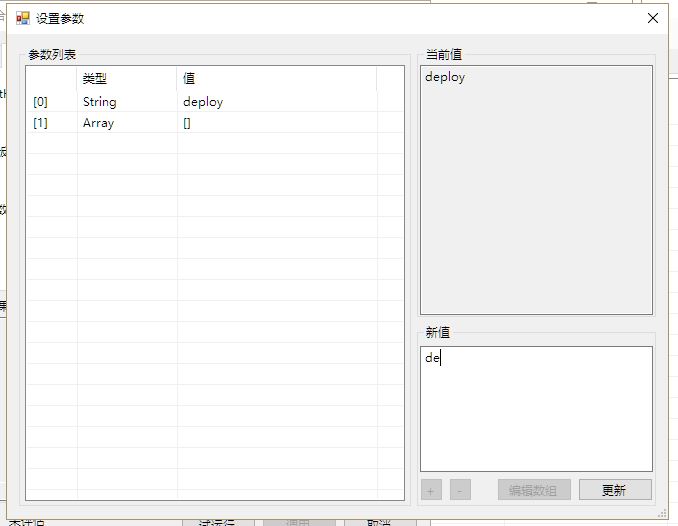The height and width of the screenshot is (526, 678).
Task: Select the [] value cell
Action: click(x=276, y=123)
